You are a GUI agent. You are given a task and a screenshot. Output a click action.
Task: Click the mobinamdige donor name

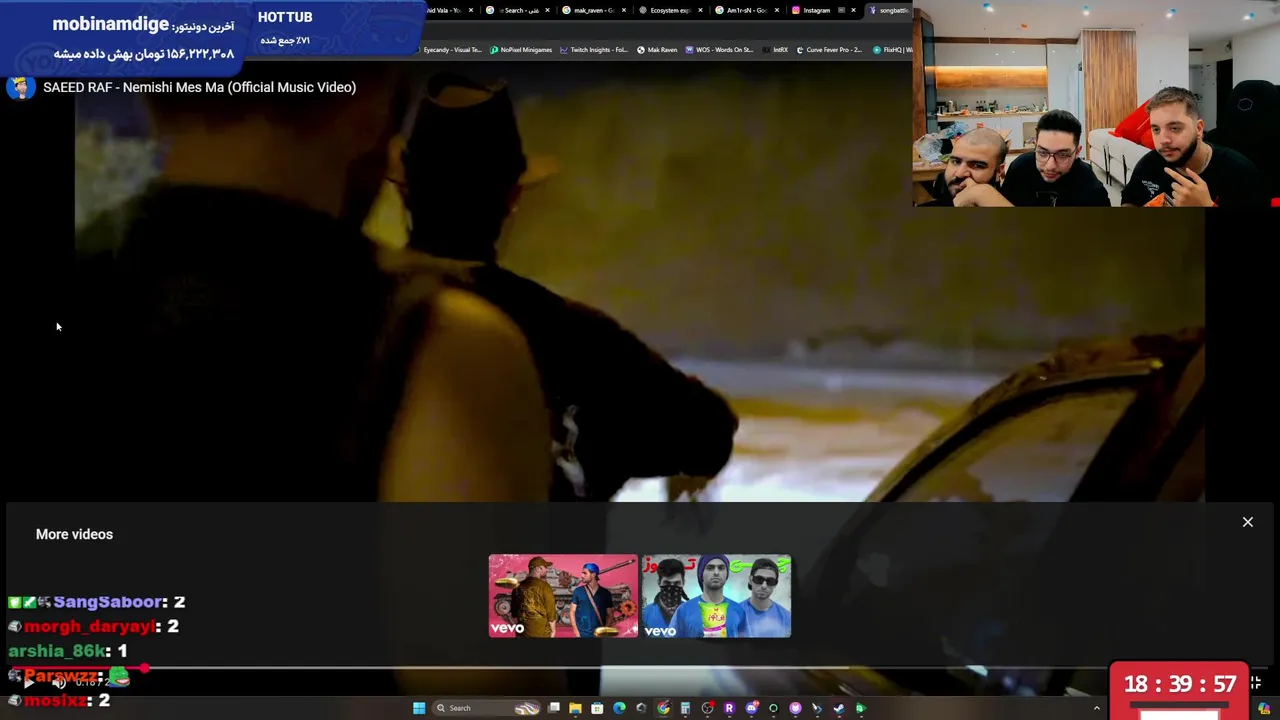tap(110, 24)
